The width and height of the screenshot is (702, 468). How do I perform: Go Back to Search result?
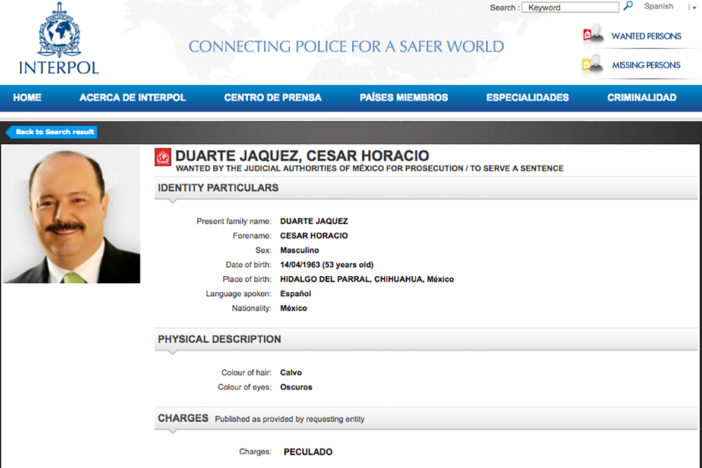(x=53, y=132)
